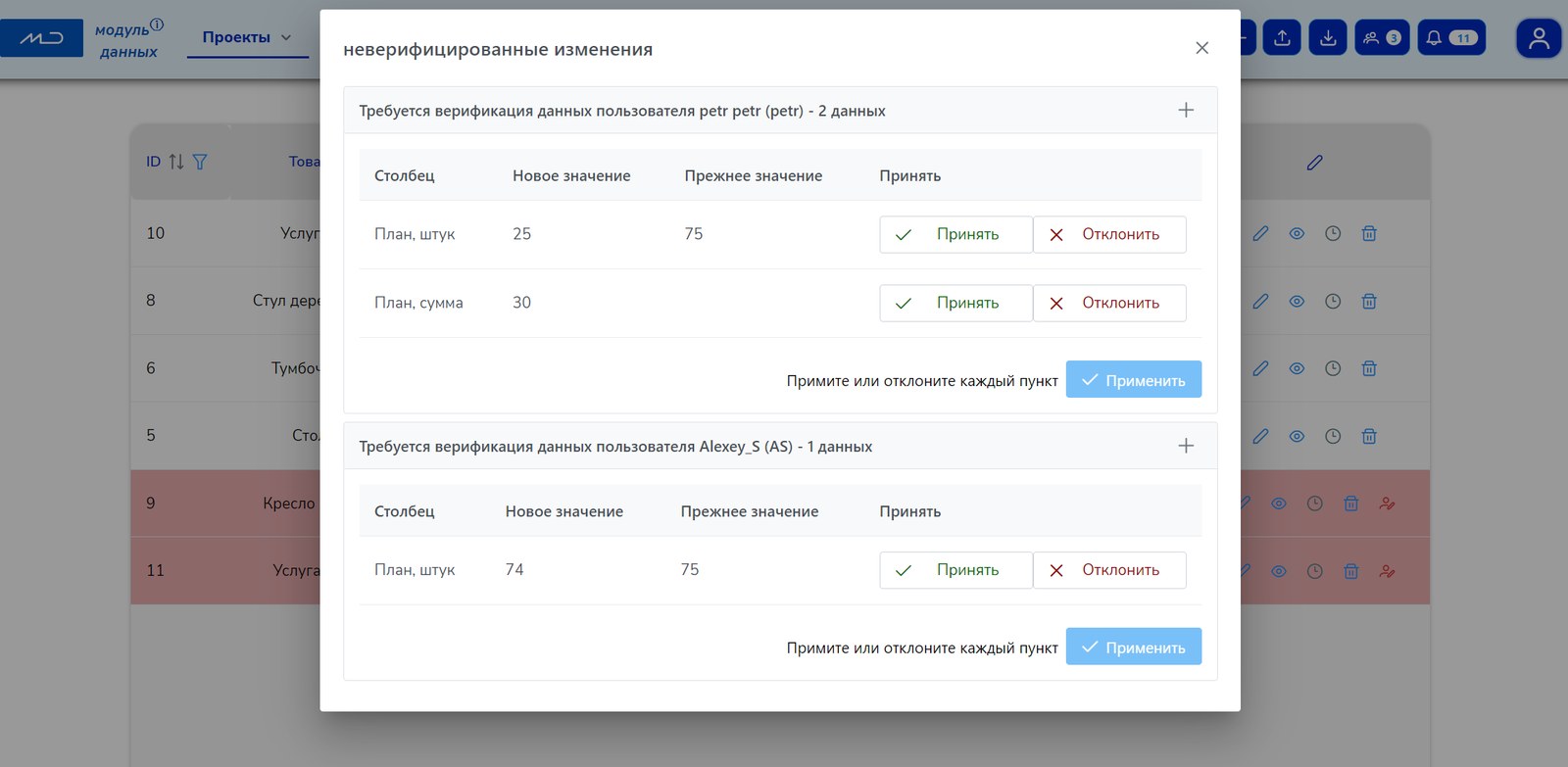Image resolution: width=1568 pixels, height=767 pixels.
Task: Accept Alexey_S's new value 74
Action: point(955,570)
